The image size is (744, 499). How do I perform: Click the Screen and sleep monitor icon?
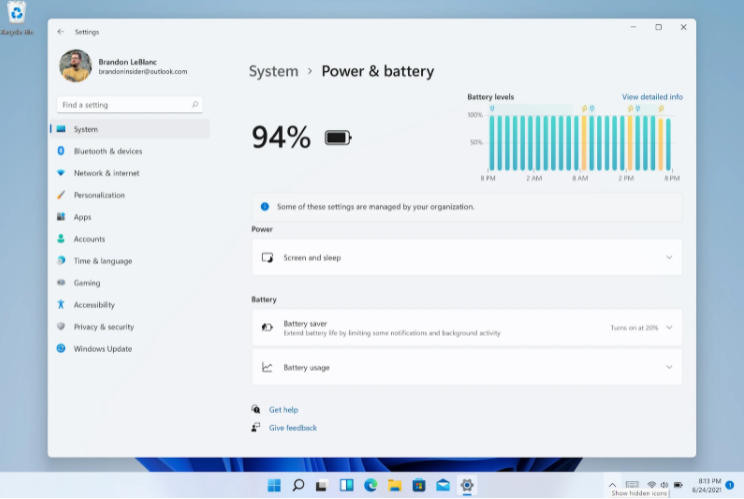coord(267,258)
